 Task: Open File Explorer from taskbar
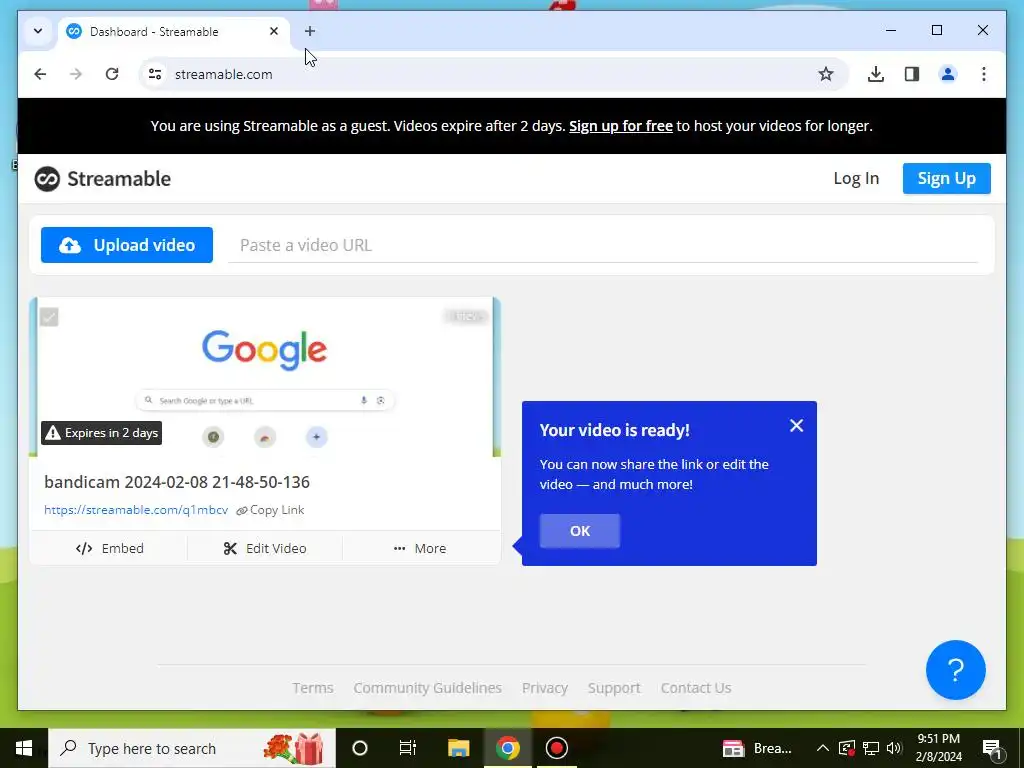pyautogui.click(x=458, y=748)
